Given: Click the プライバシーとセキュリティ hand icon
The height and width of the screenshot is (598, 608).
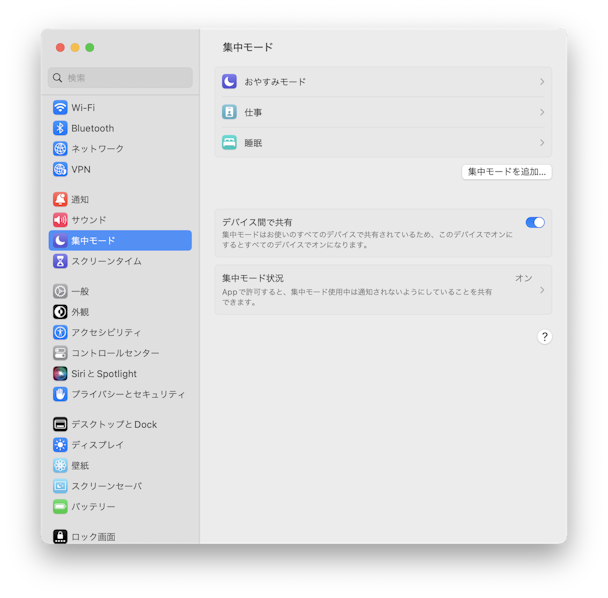Looking at the screenshot, I should click(60, 394).
